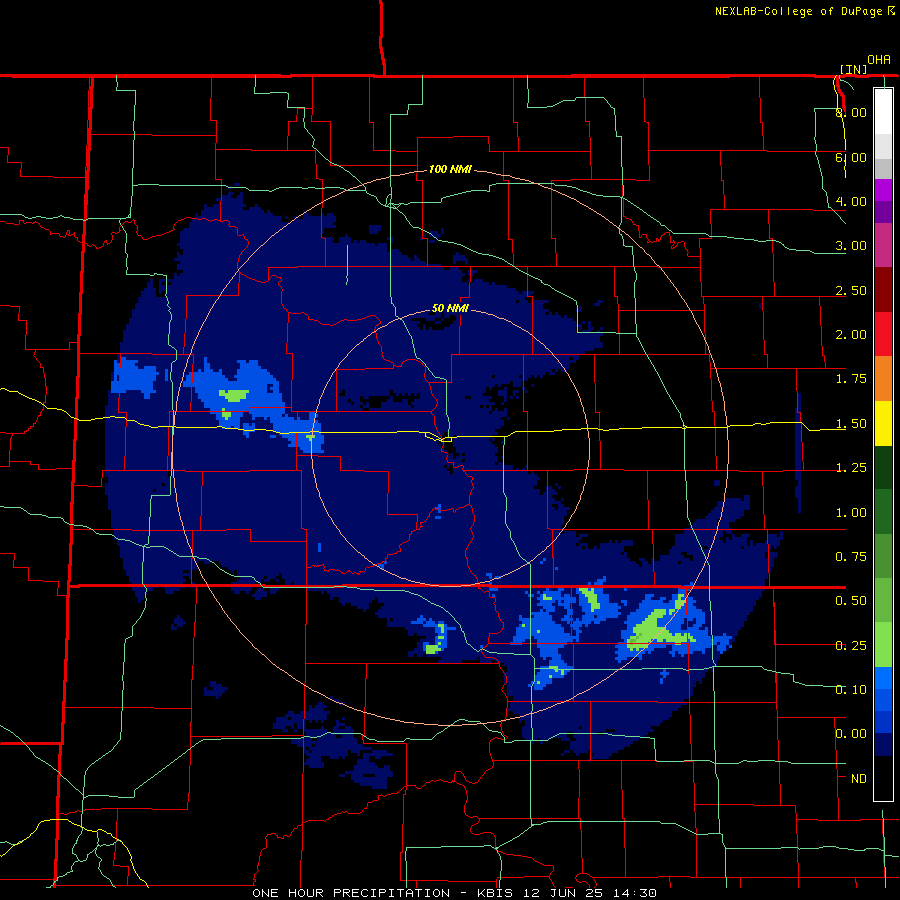
Task: Select the orange legend swatch near 1.75
Action: [883, 379]
